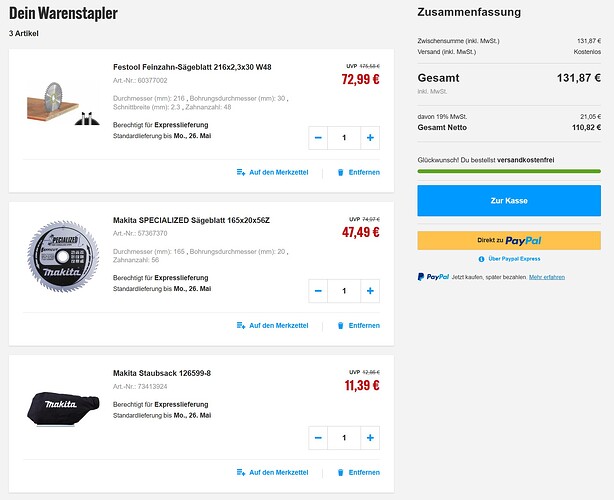Add one more Makita Staubsack
The height and width of the screenshot is (500, 614).
click(x=370, y=438)
